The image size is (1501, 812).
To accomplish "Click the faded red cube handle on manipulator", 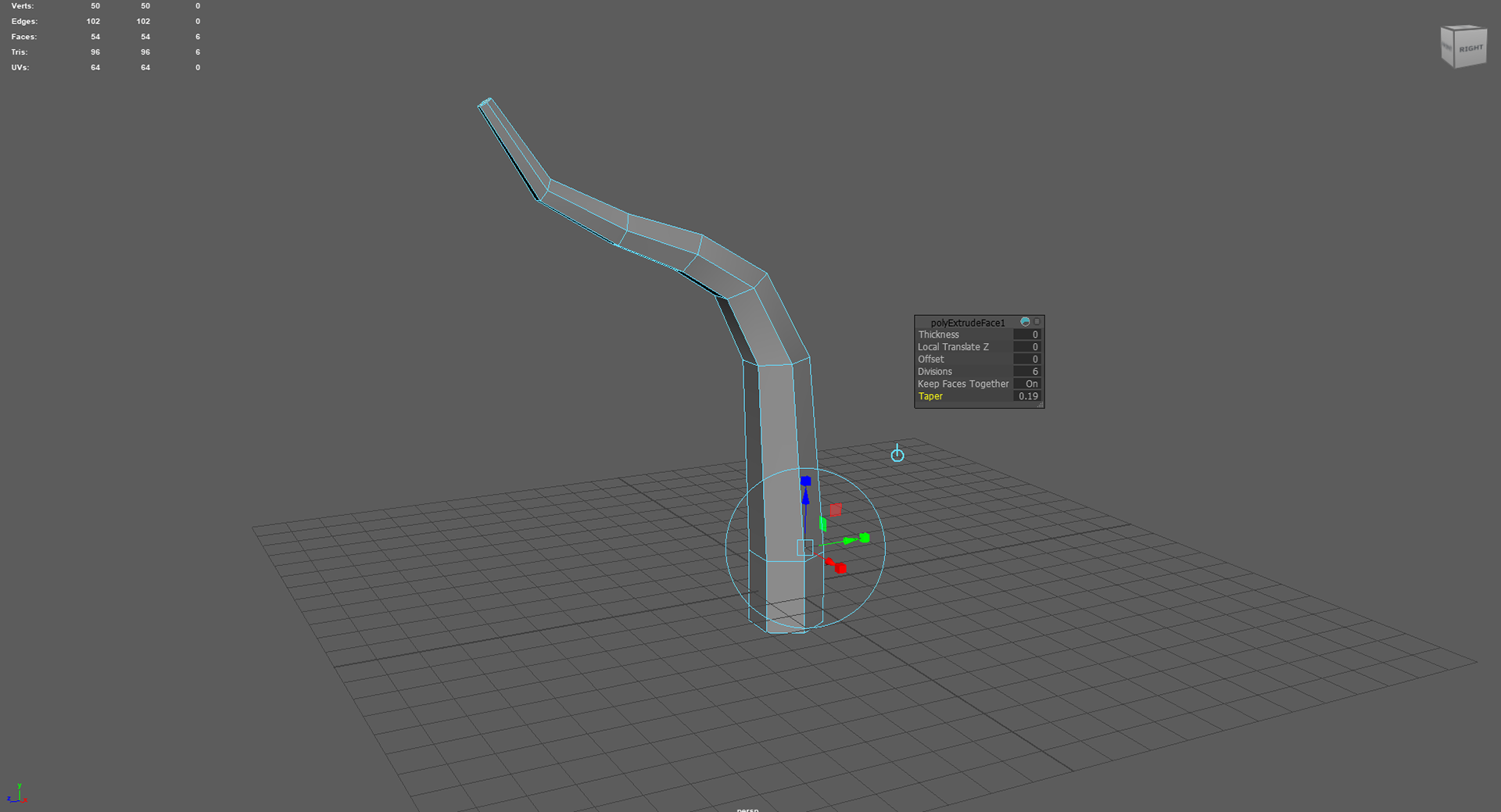I will [x=836, y=510].
